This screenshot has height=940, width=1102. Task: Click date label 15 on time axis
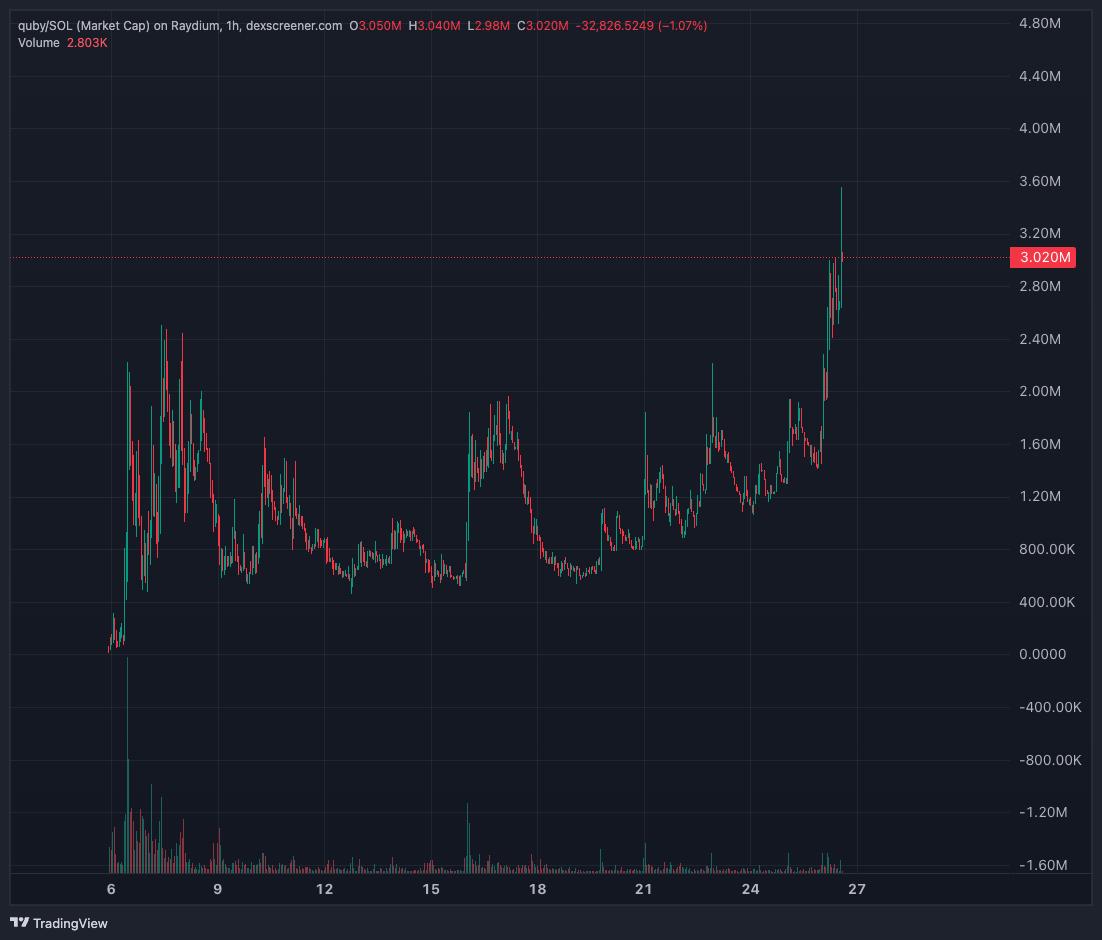click(431, 889)
